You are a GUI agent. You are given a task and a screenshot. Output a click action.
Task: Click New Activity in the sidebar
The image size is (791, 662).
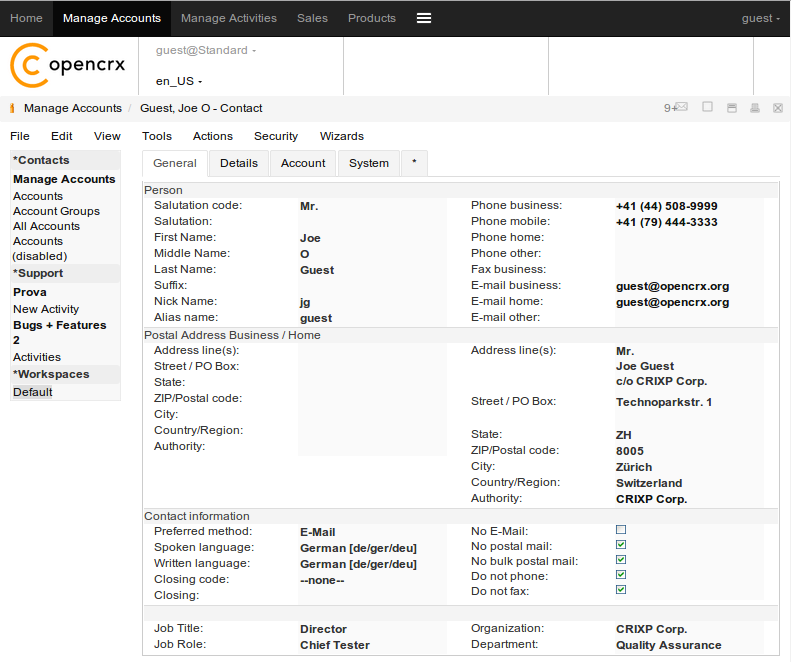coord(46,309)
